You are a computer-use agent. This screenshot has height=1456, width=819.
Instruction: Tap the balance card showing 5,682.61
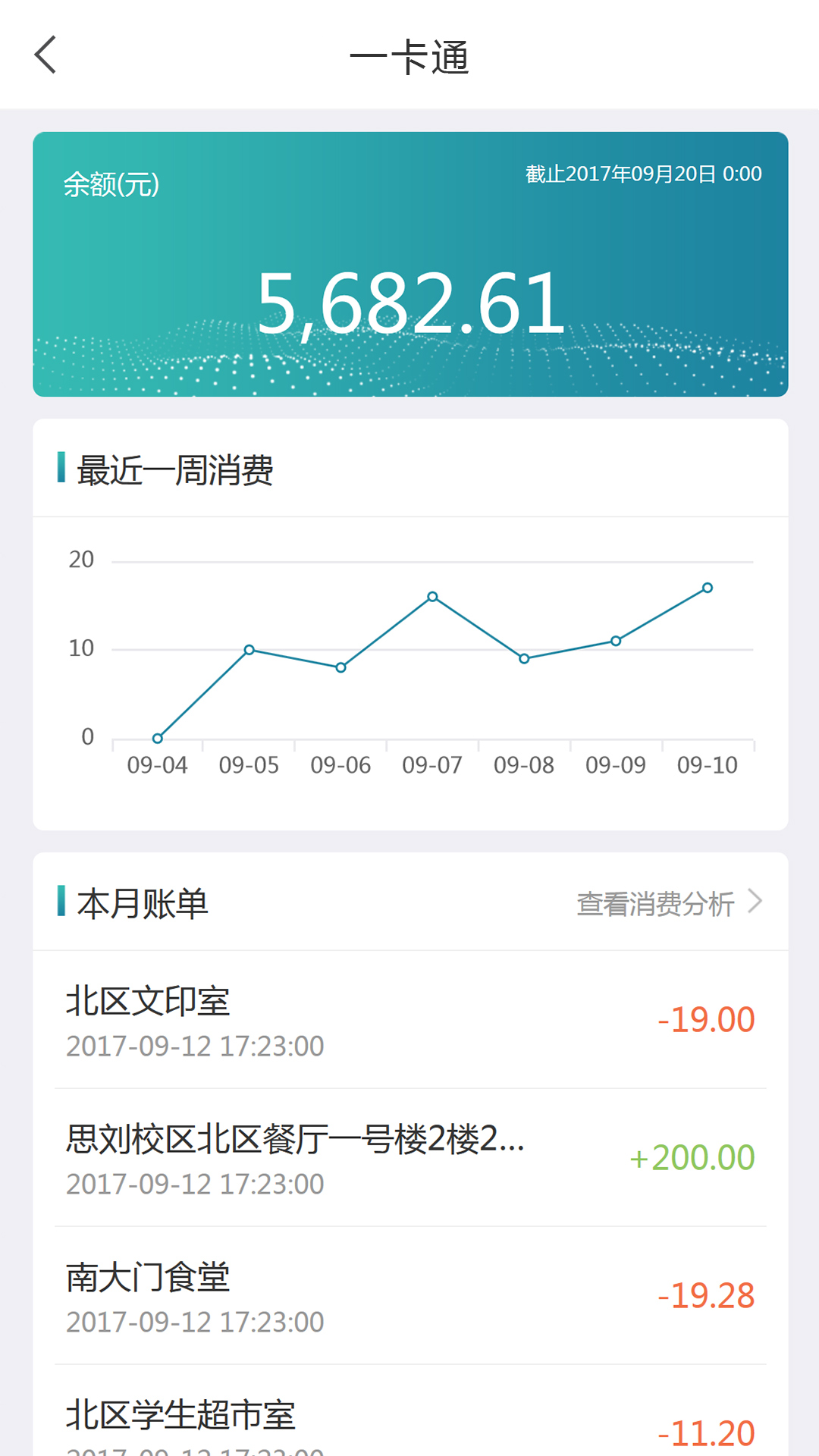(x=410, y=264)
